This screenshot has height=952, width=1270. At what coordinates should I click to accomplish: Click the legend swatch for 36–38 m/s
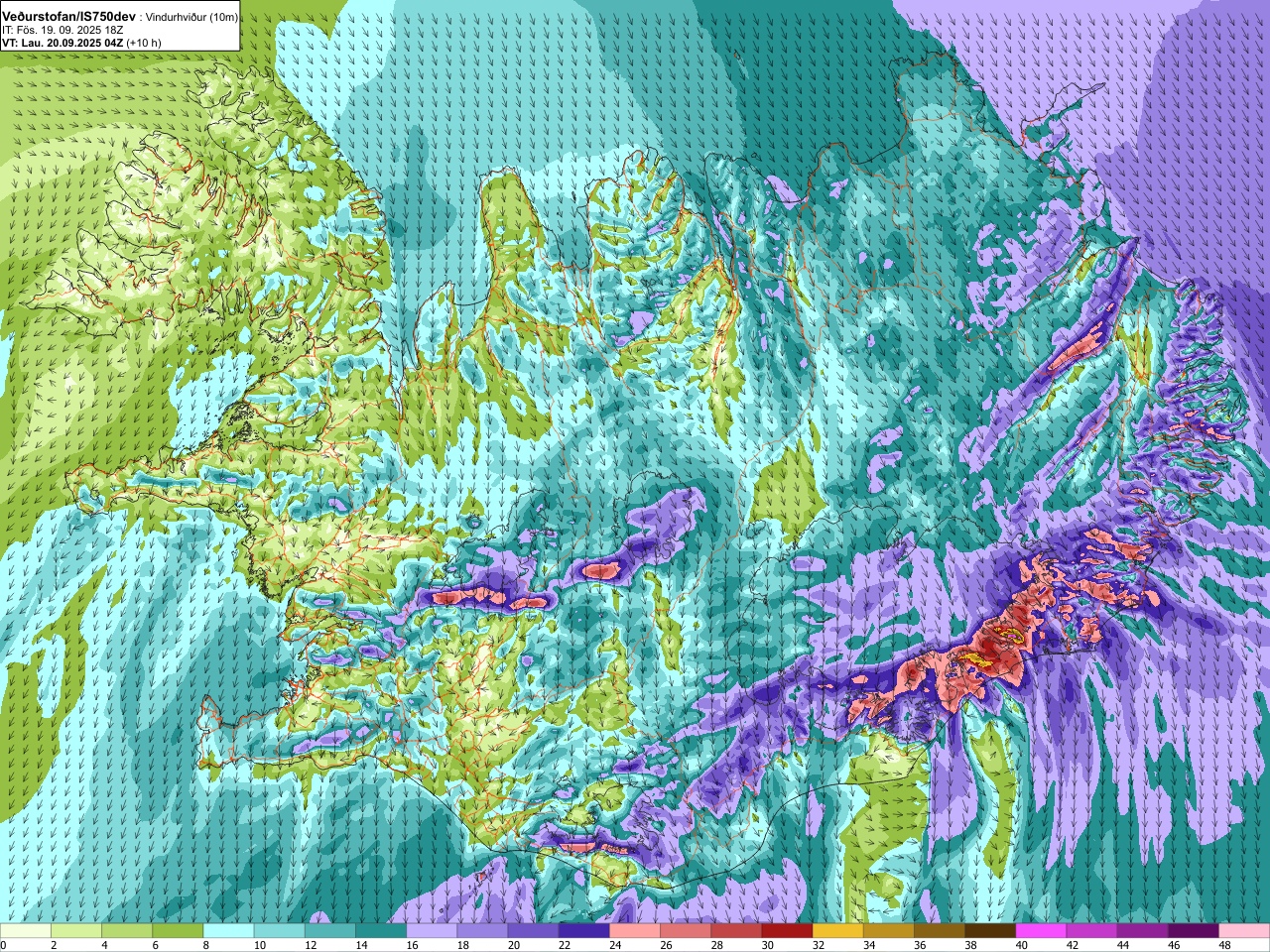(939, 931)
